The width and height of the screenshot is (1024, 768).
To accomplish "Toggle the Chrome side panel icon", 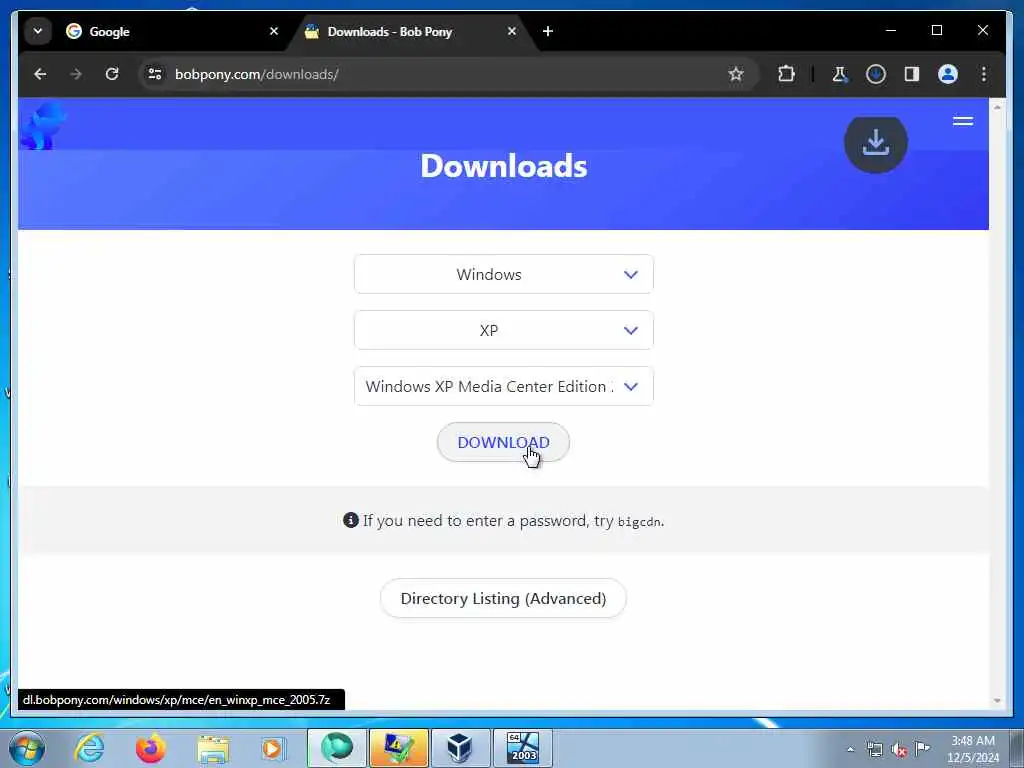I will 912,74.
